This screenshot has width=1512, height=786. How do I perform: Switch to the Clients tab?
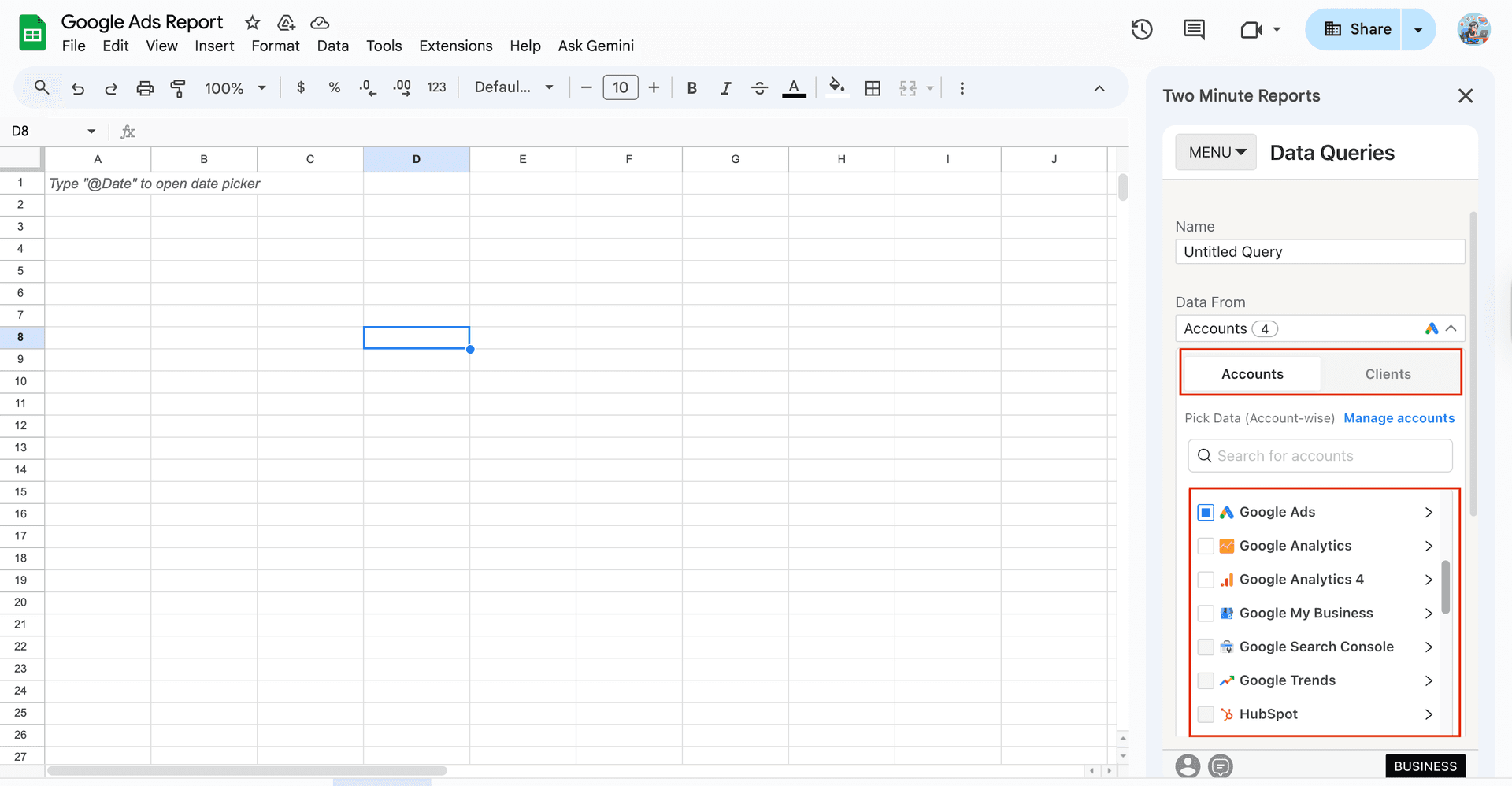pos(1388,373)
